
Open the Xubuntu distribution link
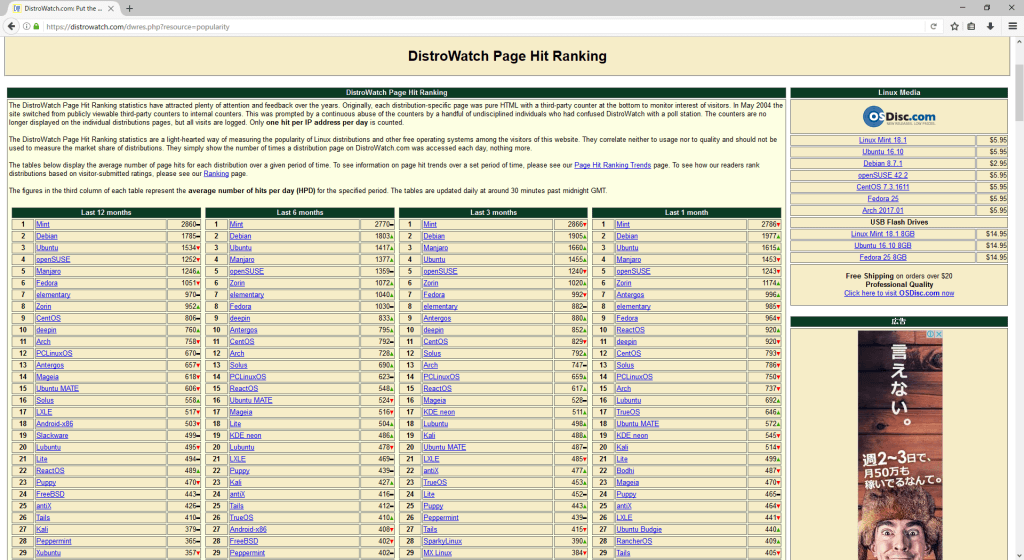click(48, 553)
